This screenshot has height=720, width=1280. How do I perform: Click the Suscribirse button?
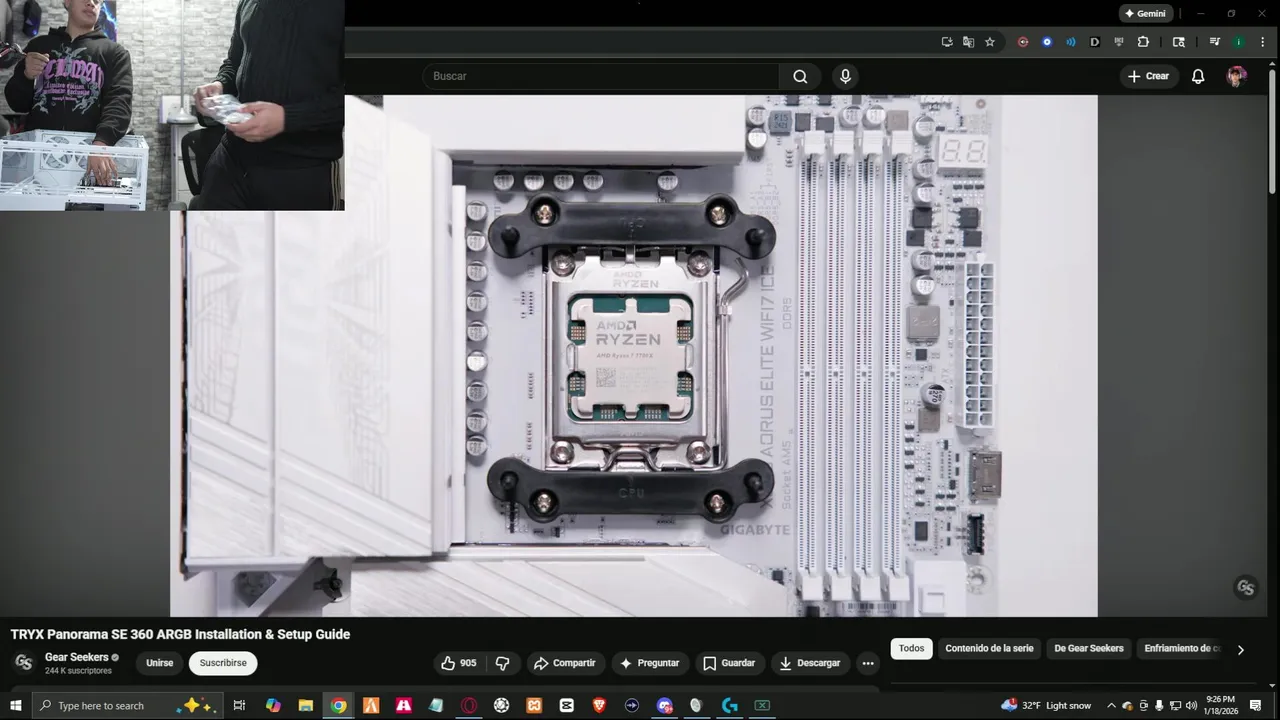click(x=223, y=663)
